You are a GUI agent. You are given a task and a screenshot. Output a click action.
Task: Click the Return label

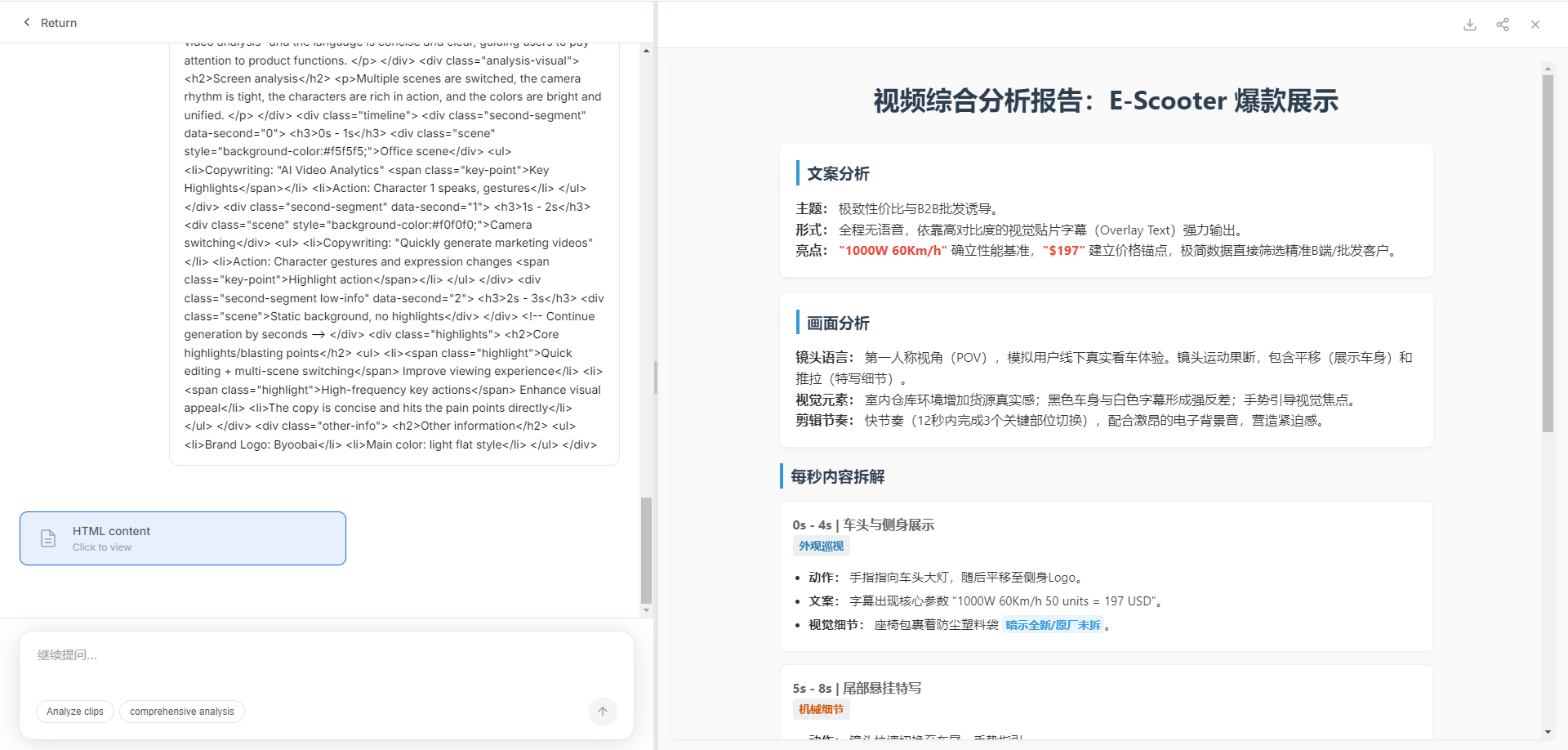[59, 22]
